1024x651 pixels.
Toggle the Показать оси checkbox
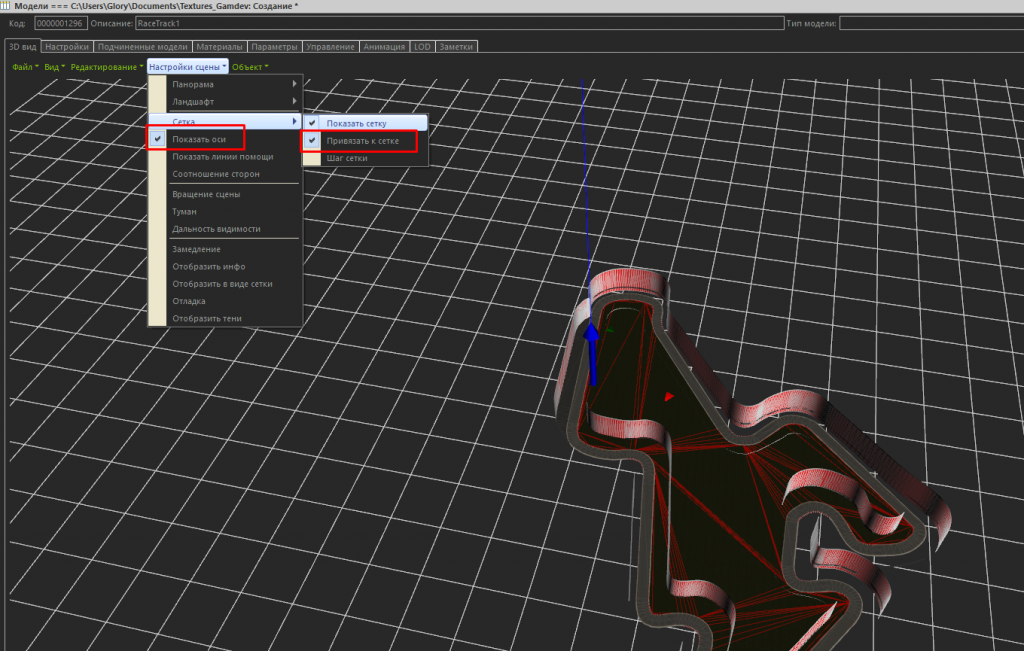(195, 139)
